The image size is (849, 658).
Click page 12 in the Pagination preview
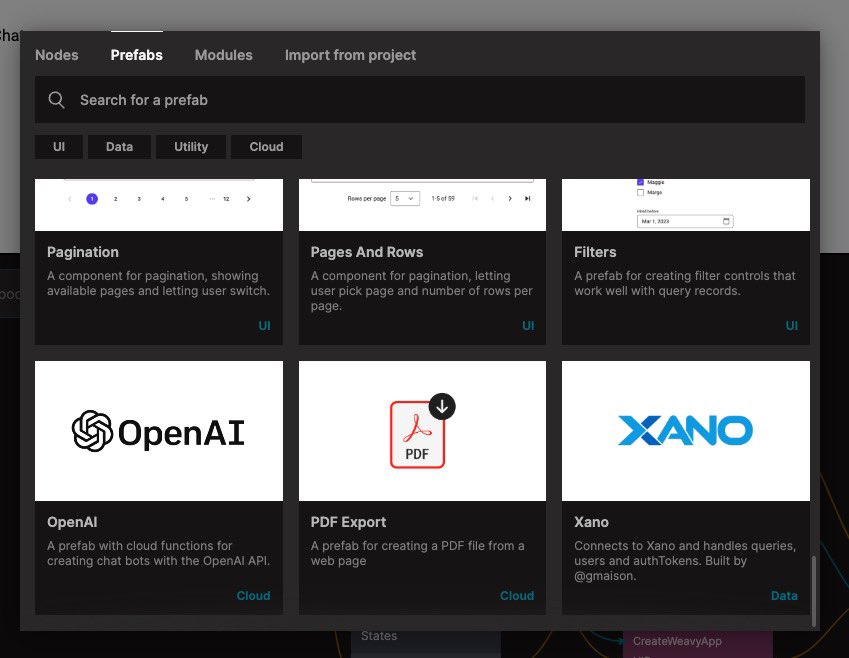point(226,199)
